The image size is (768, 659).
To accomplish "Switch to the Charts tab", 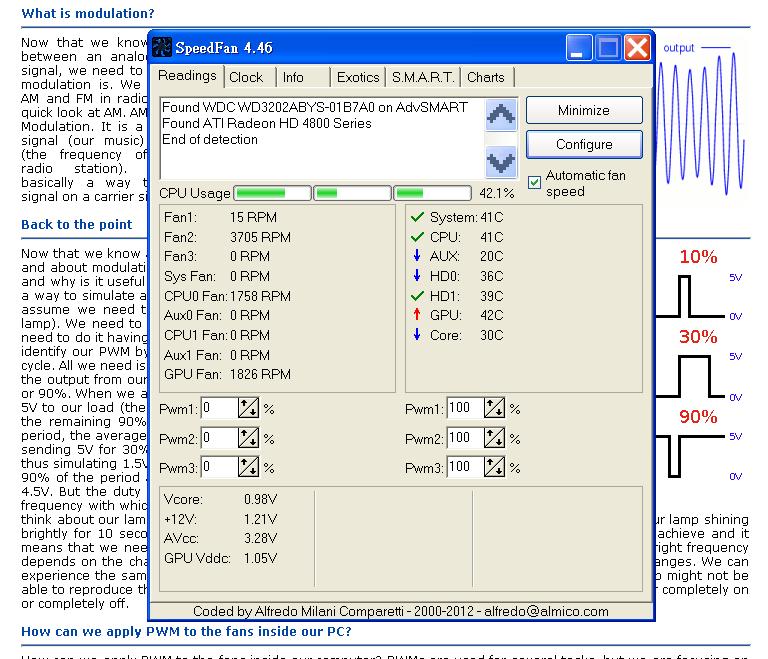I will (x=486, y=77).
